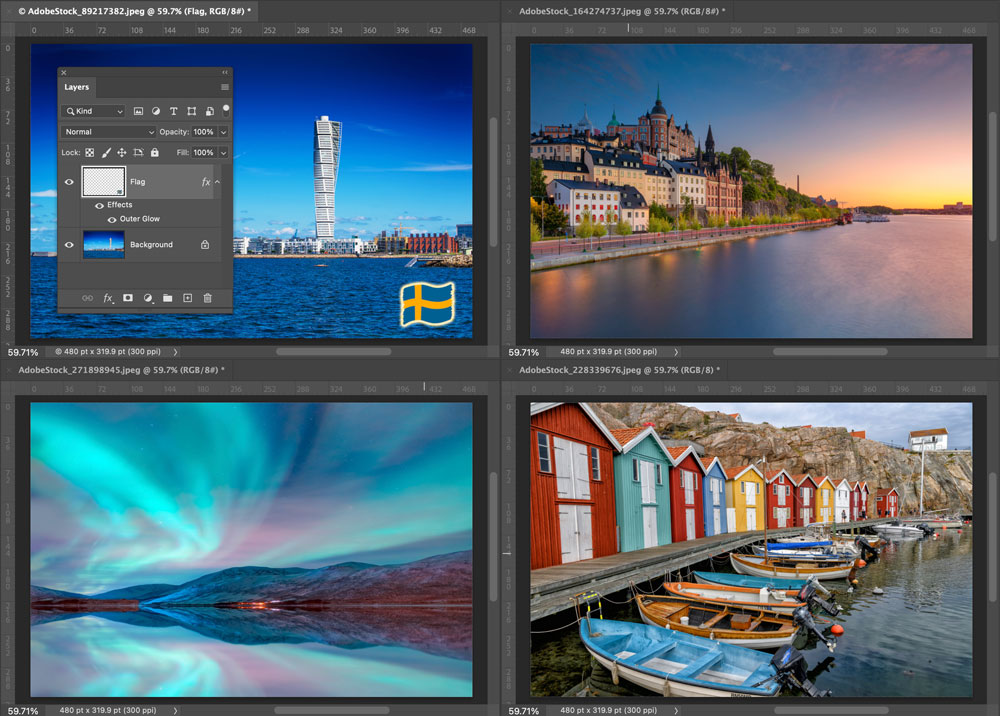
Task: Turn layer filtering on or off
Action: (x=226, y=109)
